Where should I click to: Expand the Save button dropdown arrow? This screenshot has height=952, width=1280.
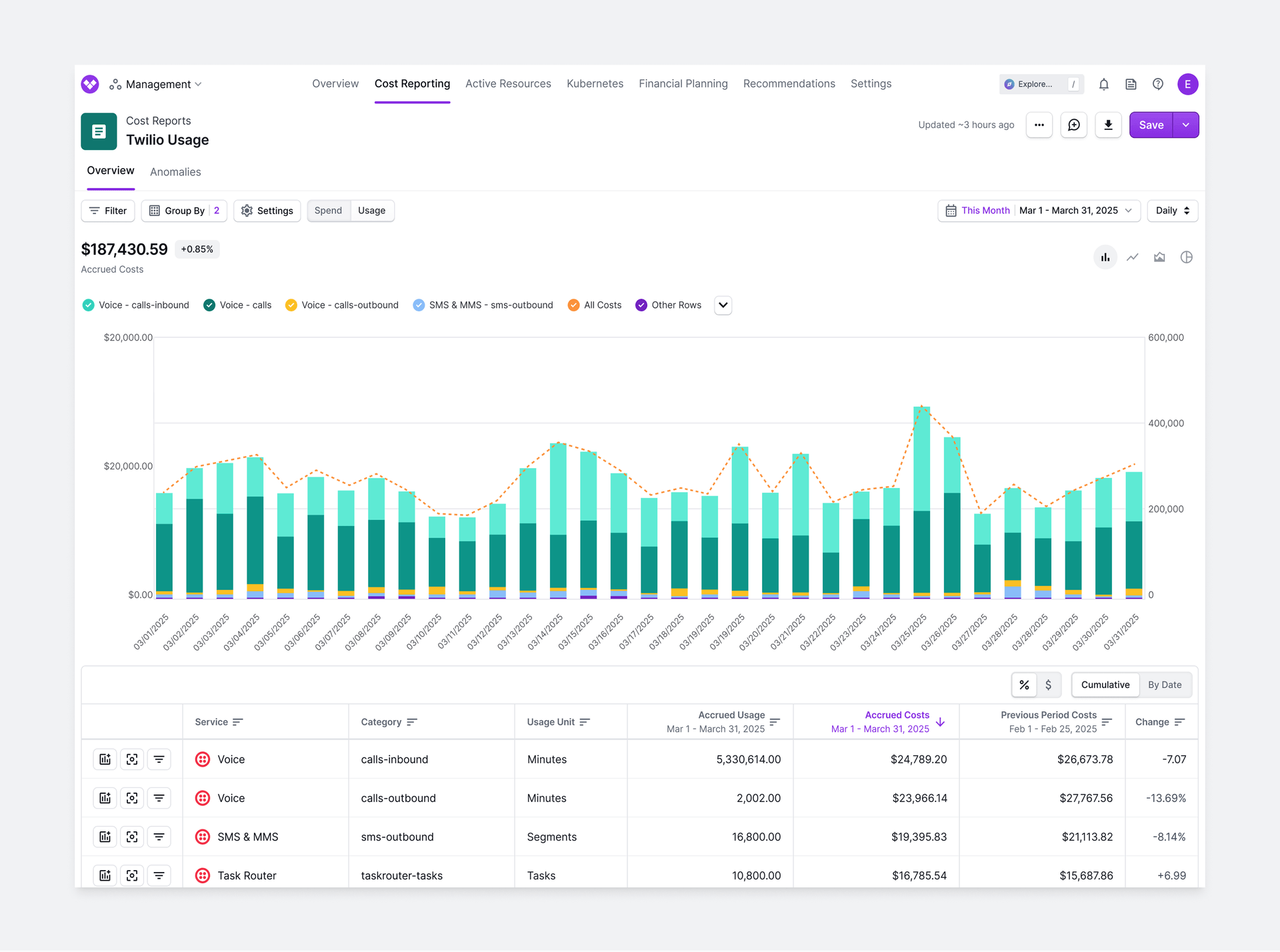1185,125
